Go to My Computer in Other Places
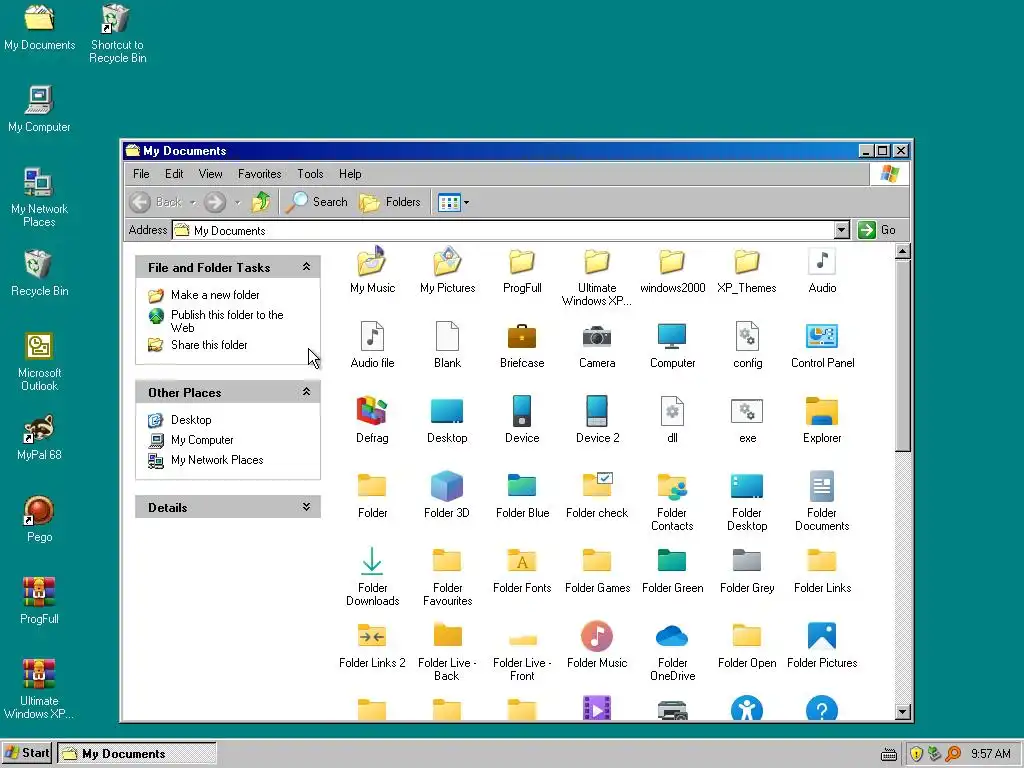This screenshot has height=768, width=1024. (202, 440)
